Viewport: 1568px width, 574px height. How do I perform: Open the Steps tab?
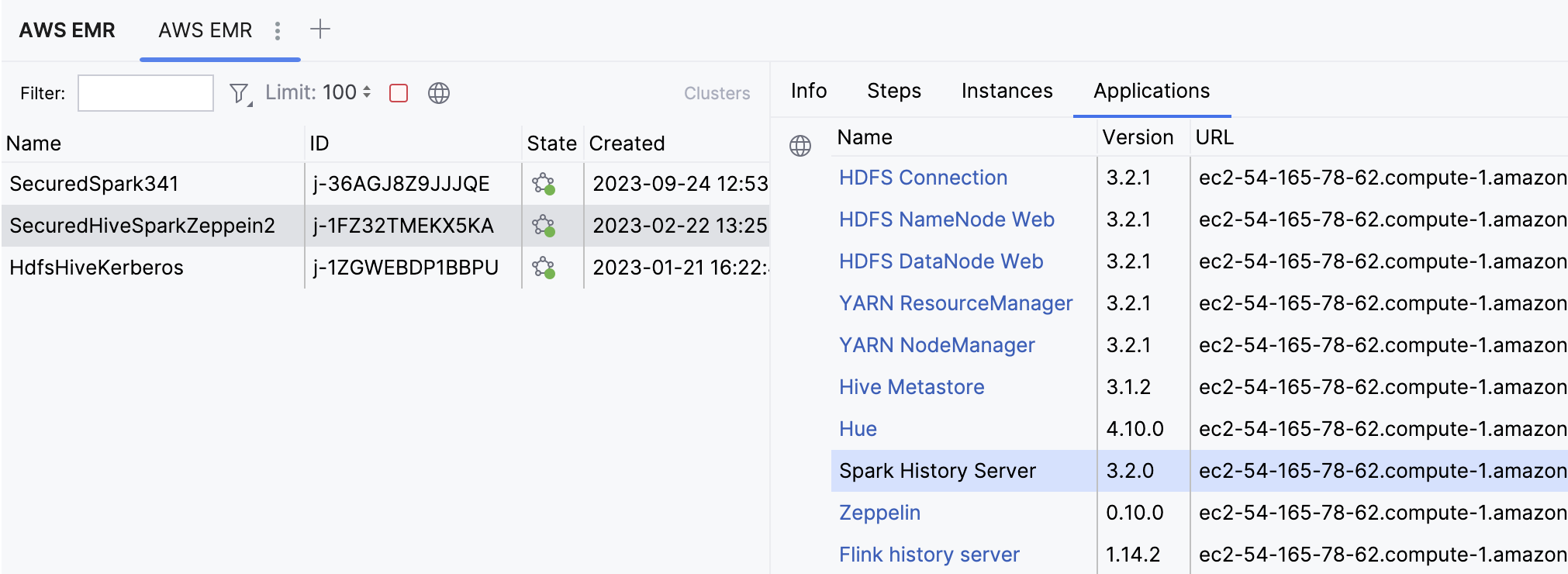[893, 91]
